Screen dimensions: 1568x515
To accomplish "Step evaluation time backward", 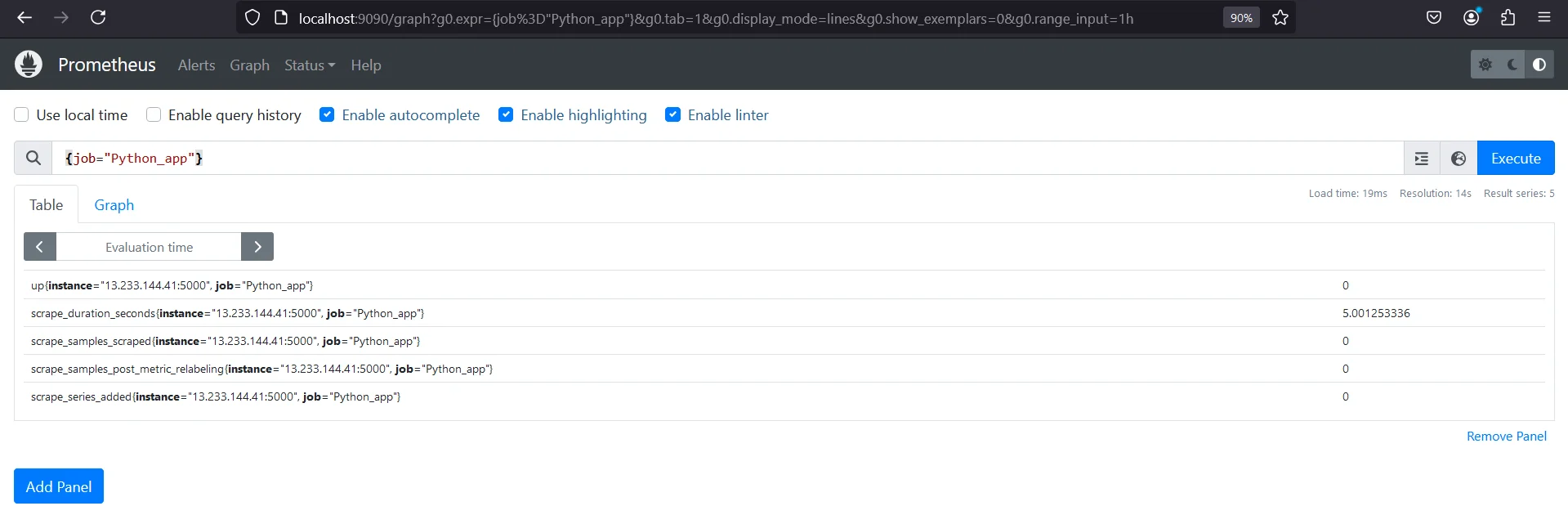I will [40, 247].
